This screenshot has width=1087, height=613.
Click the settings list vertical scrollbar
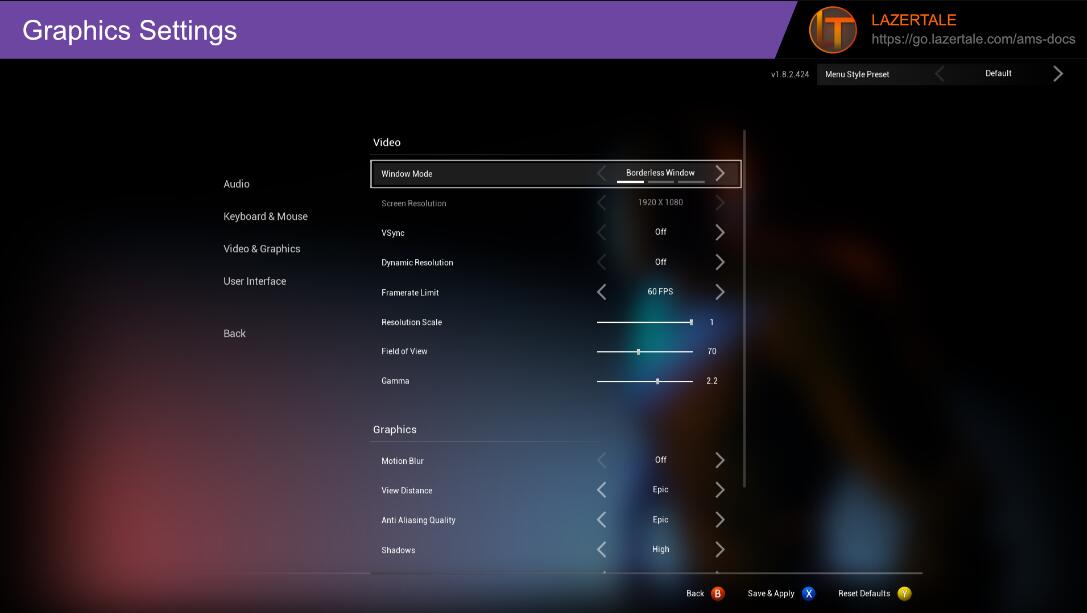pyautogui.click(x=745, y=300)
